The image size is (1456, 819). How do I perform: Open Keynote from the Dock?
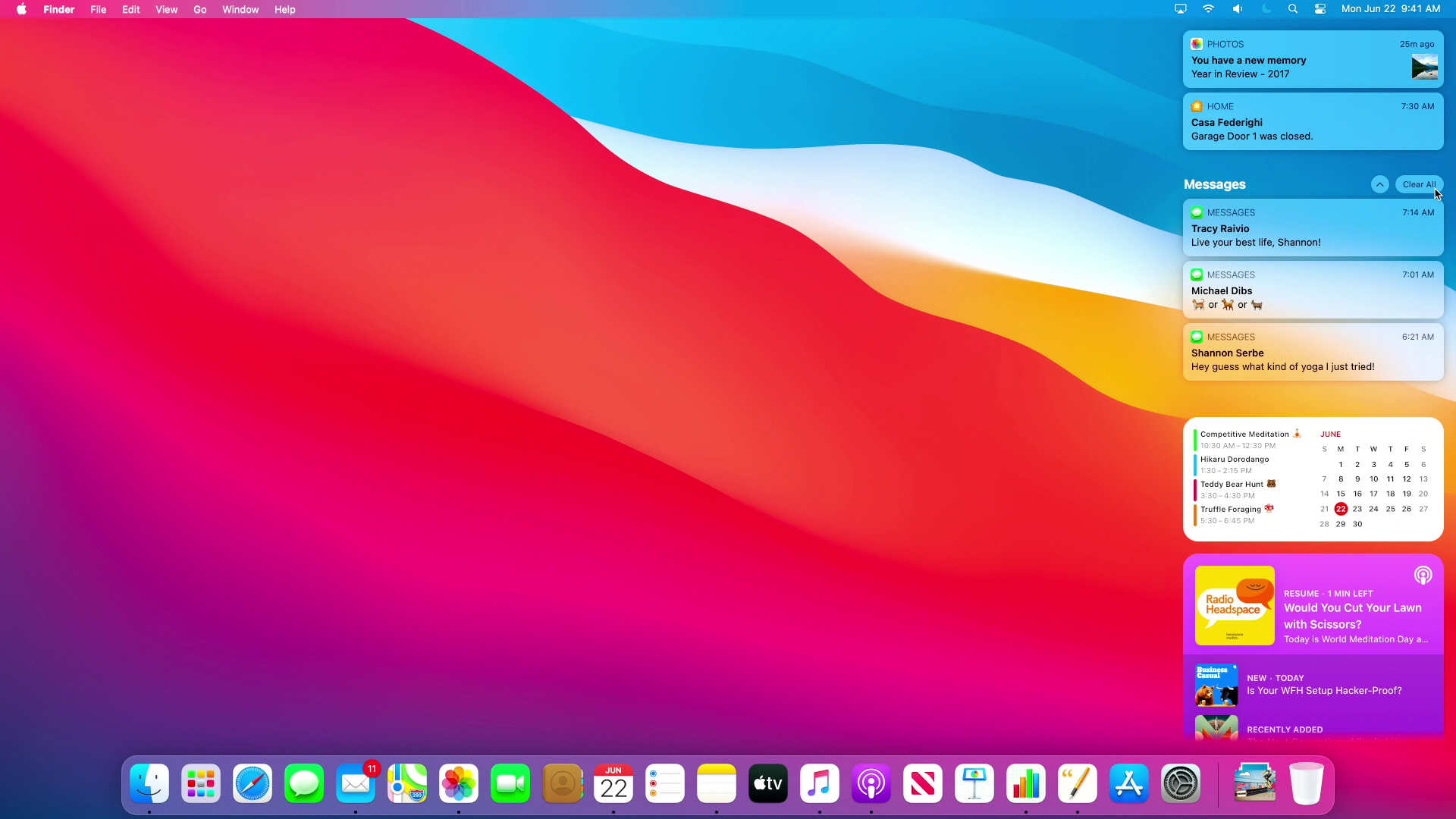974,783
